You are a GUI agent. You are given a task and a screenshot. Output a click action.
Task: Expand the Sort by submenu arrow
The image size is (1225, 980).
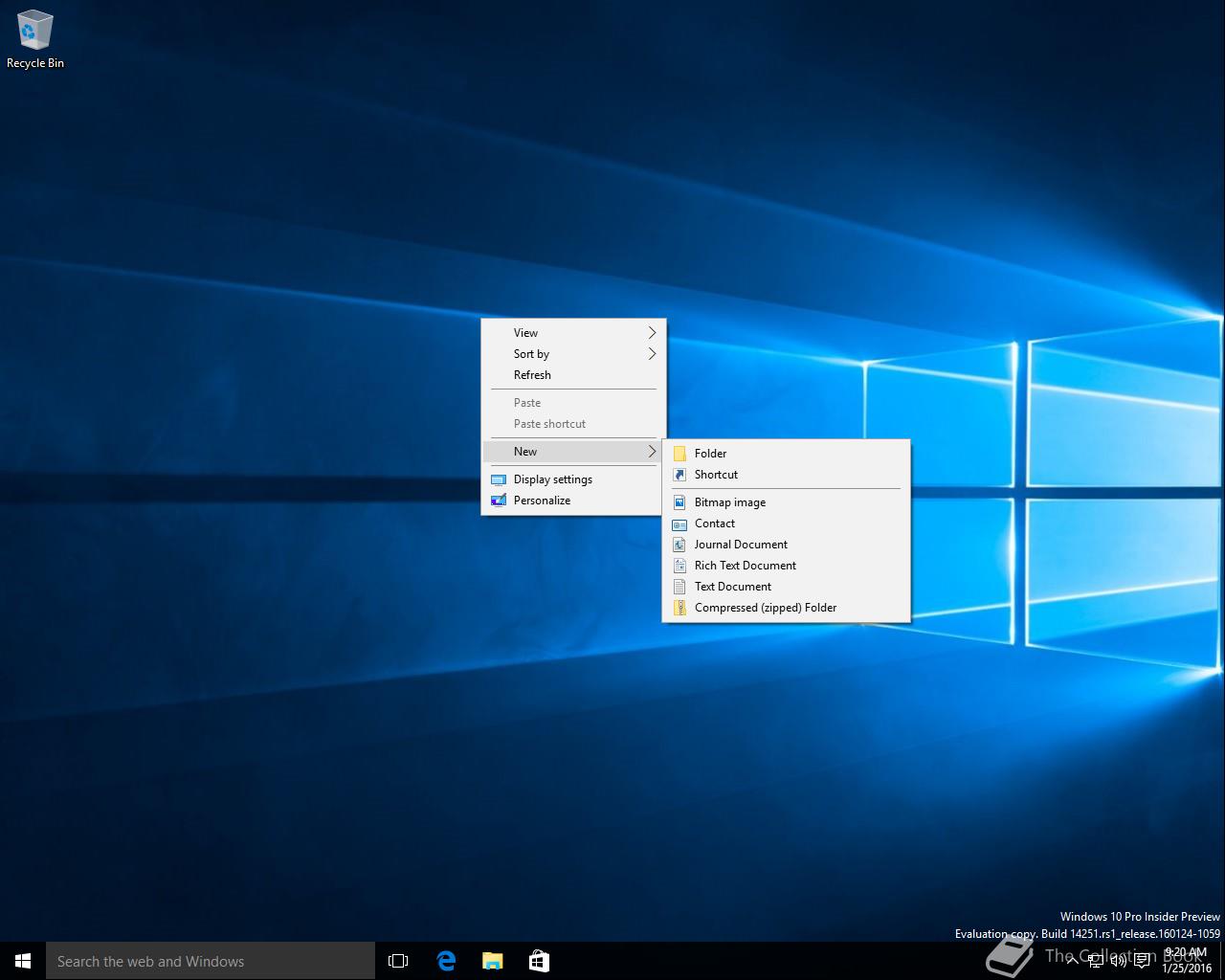click(x=652, y=354)
